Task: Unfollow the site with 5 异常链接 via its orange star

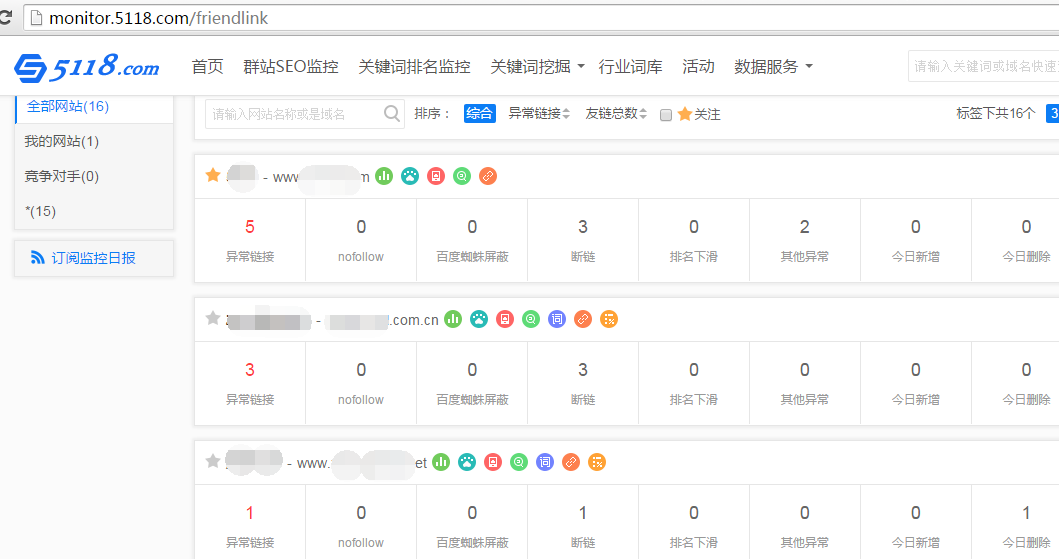Action: click(213, 176)
